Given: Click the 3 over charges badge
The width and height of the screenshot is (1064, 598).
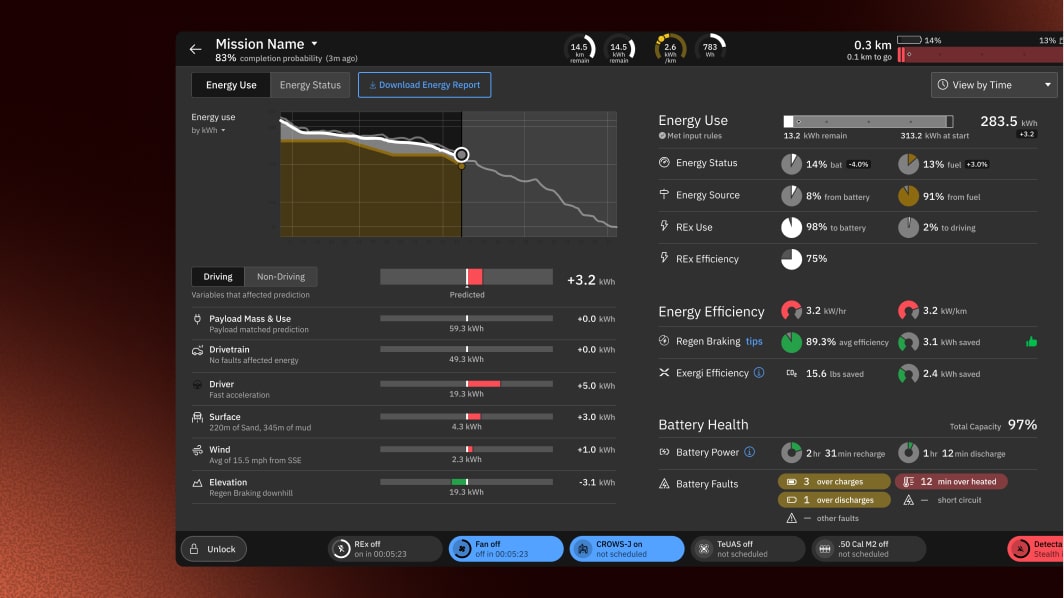Looking at the screenshot, I should (x=834, y=481).
